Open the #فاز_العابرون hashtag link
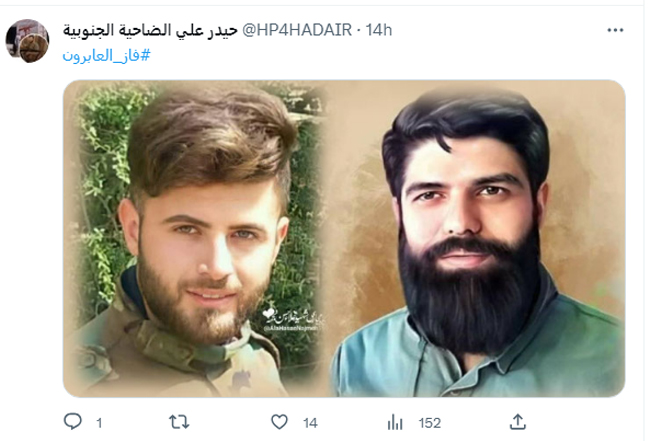658x441 pixels. 107,55
